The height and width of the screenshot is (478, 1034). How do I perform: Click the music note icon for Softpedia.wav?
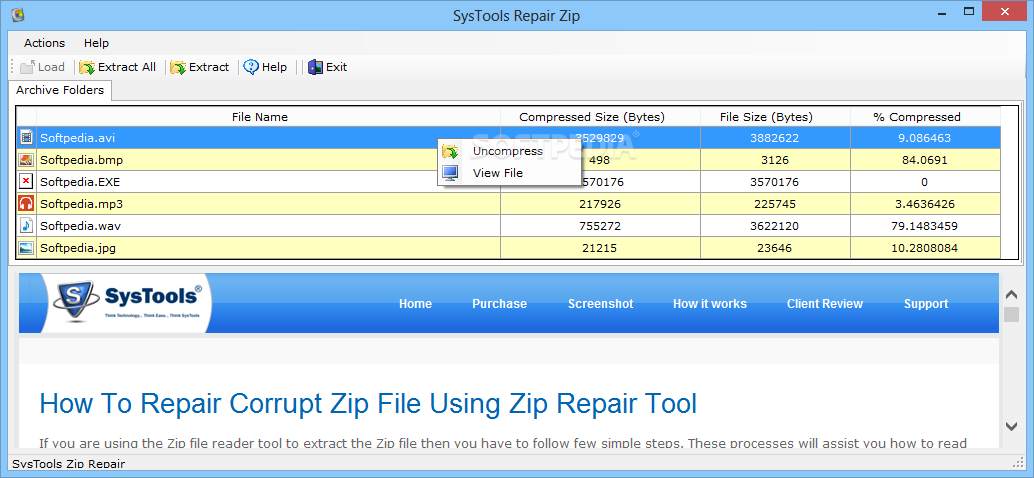click(26, 225)
